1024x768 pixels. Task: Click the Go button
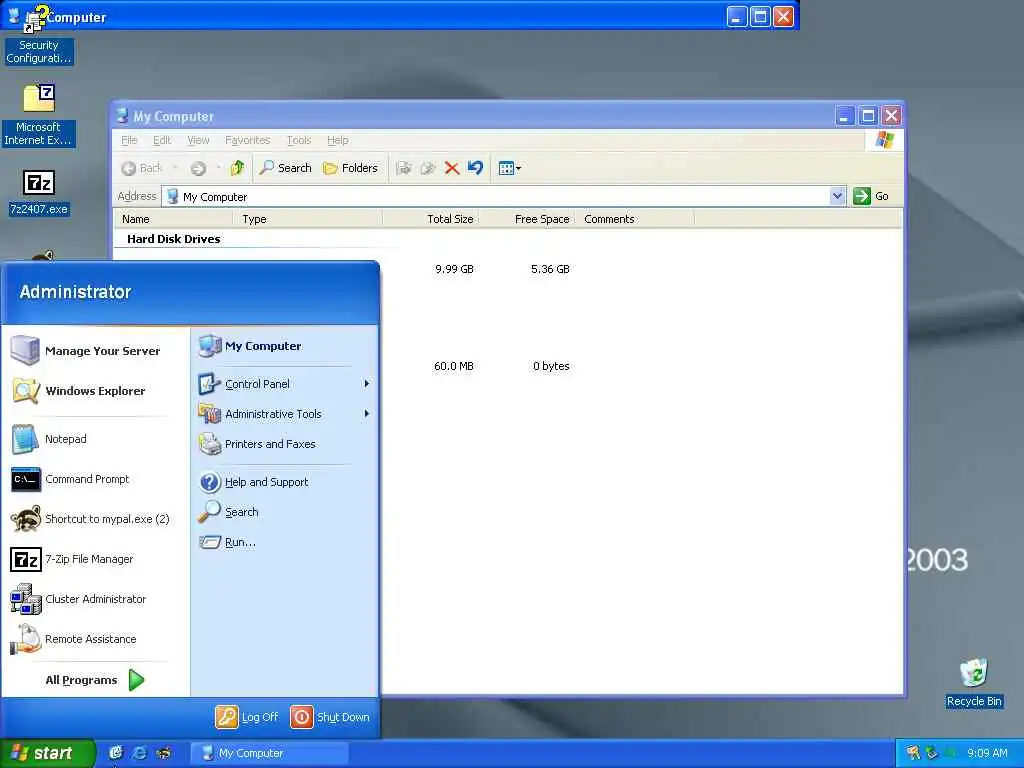click(x=872, y=196)
